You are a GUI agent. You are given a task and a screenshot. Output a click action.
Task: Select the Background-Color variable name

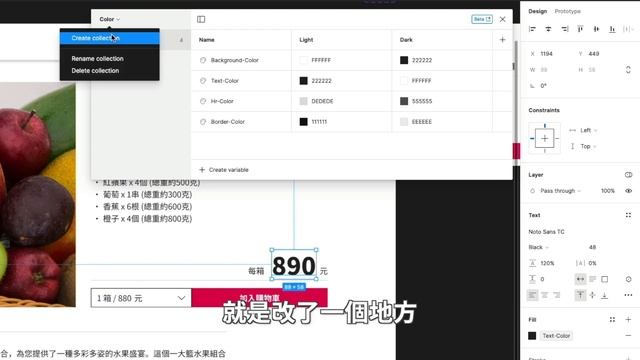tap(235, 60)
